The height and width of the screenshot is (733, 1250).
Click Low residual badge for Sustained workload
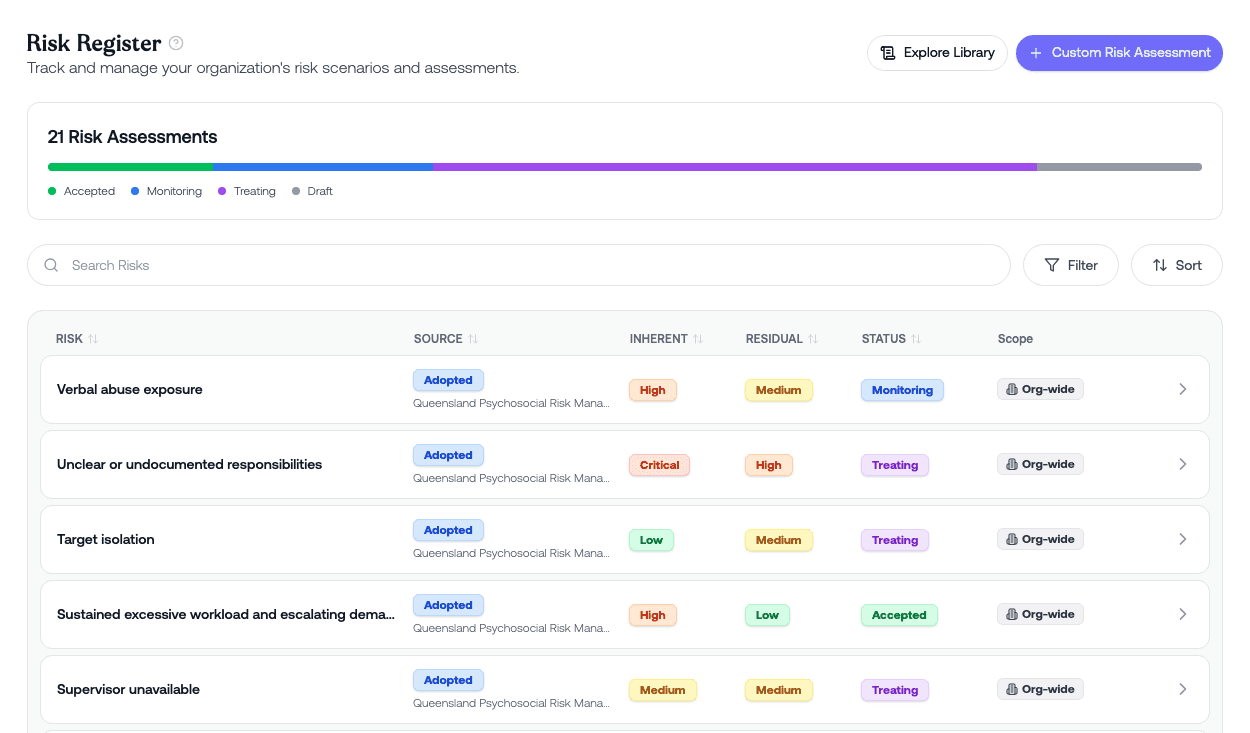point(767,615)
